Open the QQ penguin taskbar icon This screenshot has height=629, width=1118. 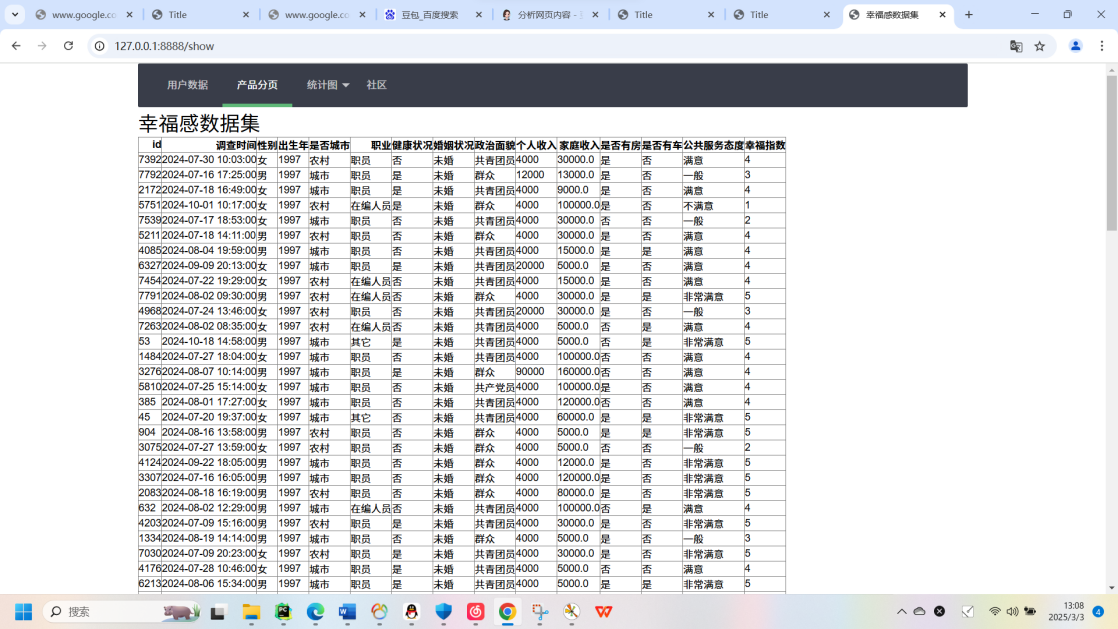tap(411, 612)
